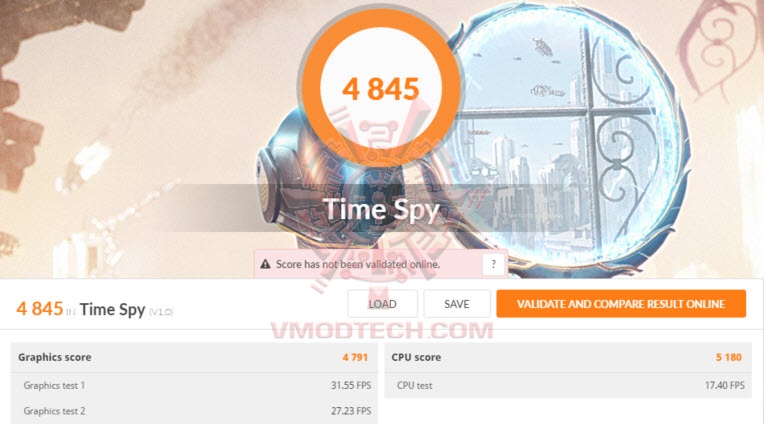764x424 pixels.
Task: Click the 4 791 graphics score value
Action: (355, 357)
